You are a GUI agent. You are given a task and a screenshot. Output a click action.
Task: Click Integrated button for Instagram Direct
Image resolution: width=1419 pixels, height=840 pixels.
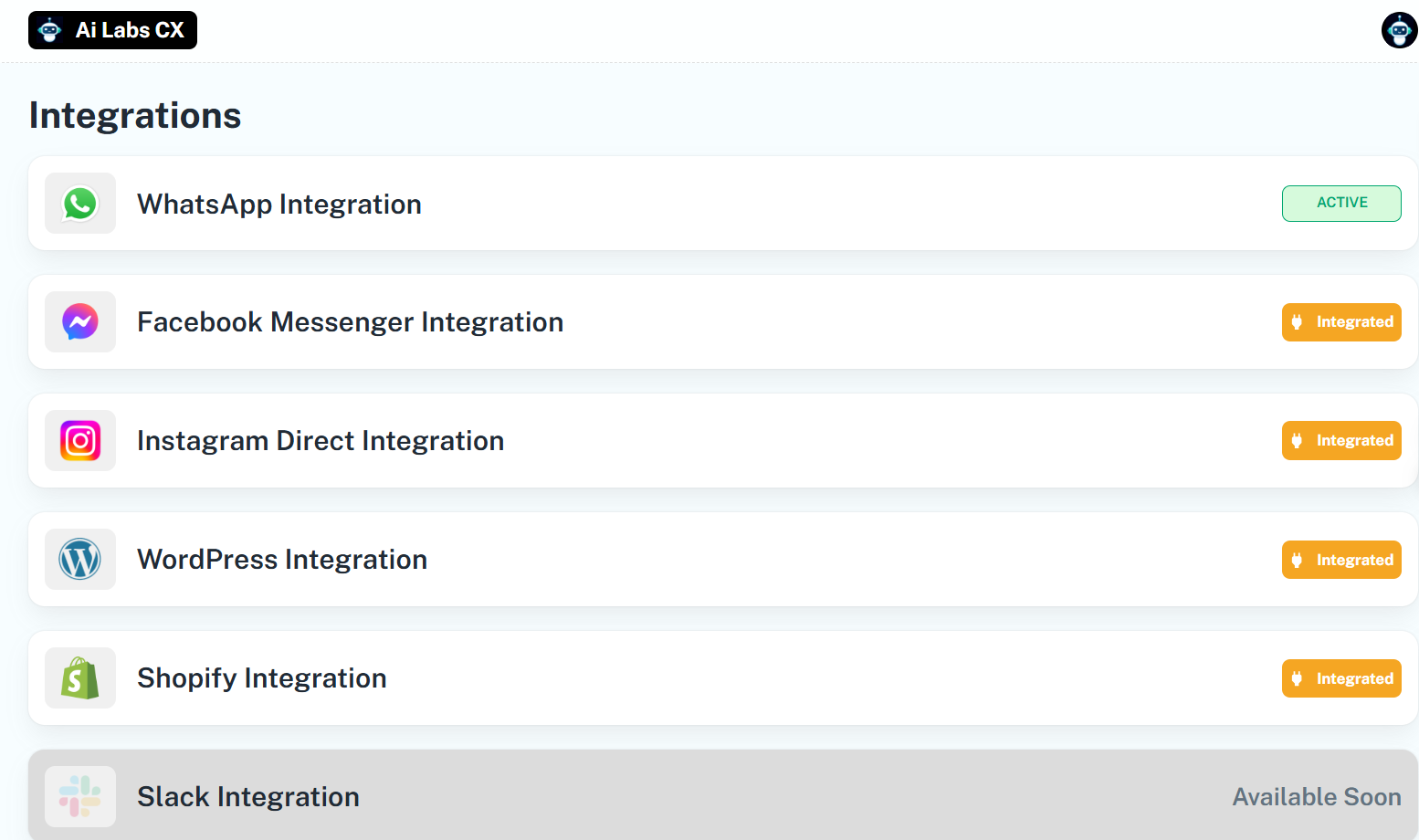pyautogui.click(x=1341, y=441)
